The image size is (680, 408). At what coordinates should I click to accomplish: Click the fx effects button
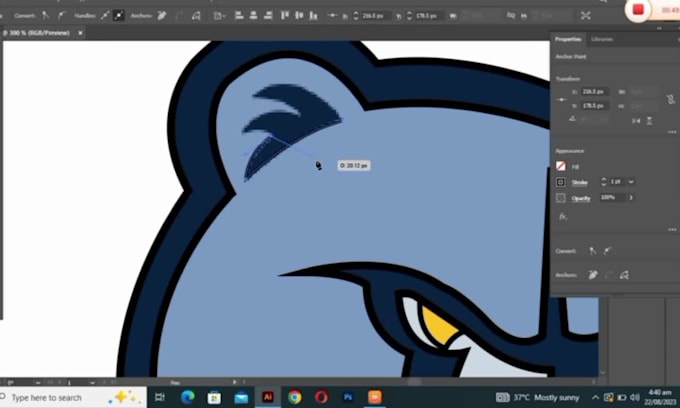click(x=563, y=216)
